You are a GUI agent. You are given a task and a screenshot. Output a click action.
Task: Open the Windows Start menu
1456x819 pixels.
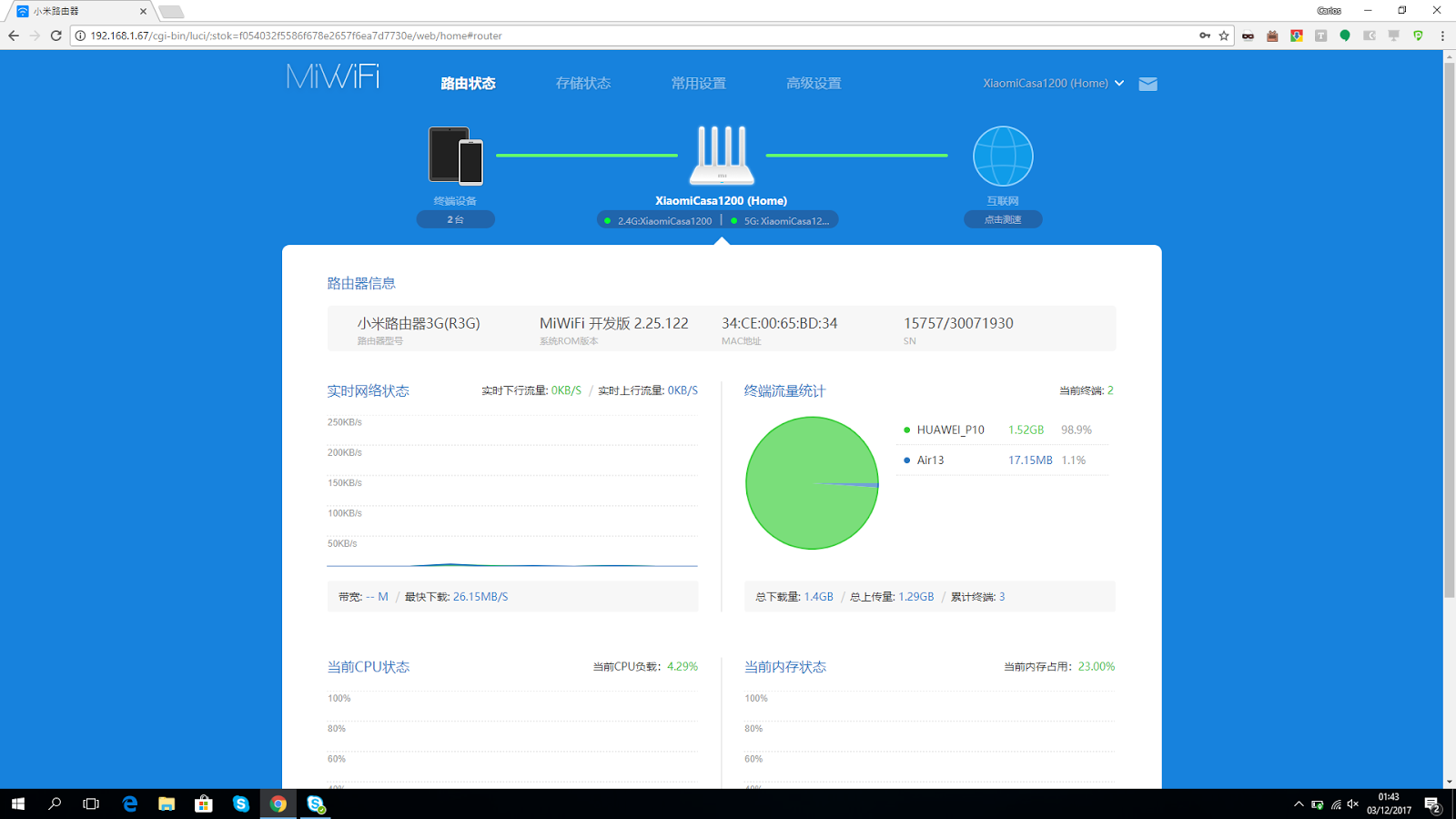(18, 804)
